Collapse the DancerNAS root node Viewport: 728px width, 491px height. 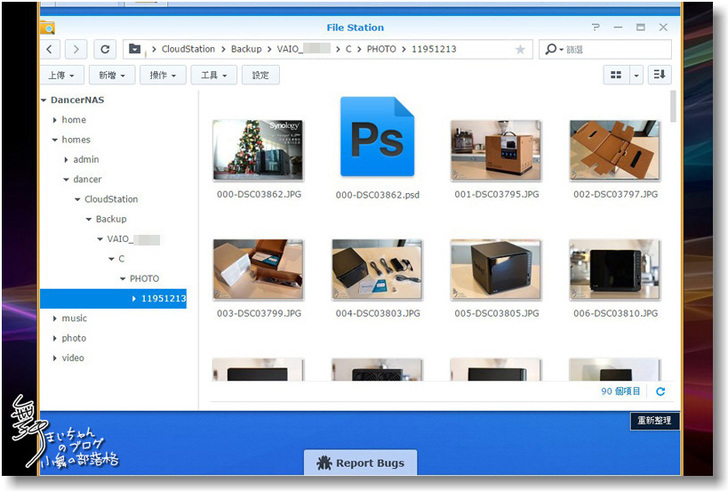44,100
